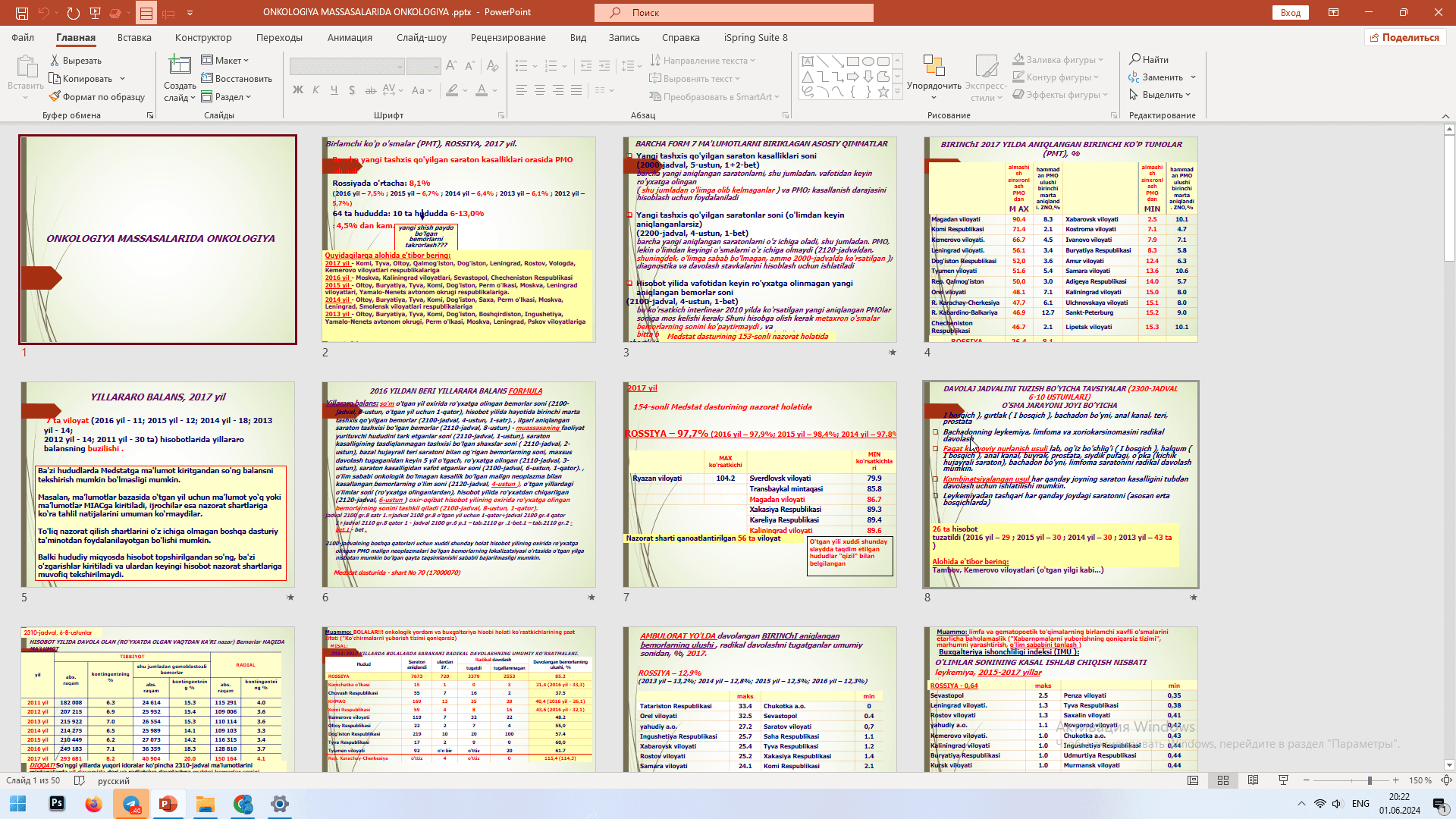Switch to Reading view in the status bar
Image resolution: width=1456 pixels, height=819 pixels.
pyautogui.click(x=1254, y=780)
